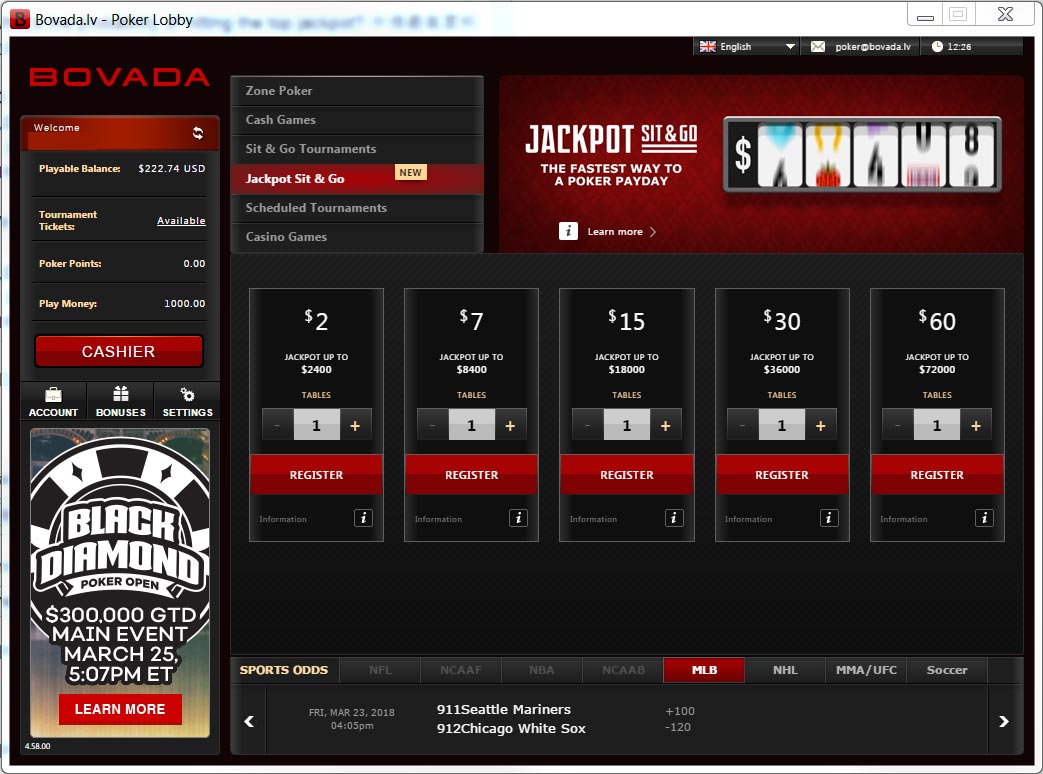Register for the $30 Jackpot game
The height and width of the screenshot is (774, 1043).
782,475
